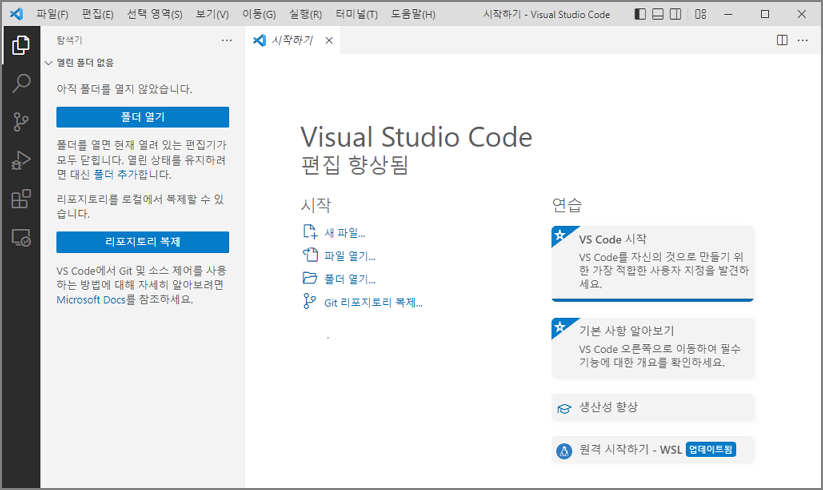
Task: Open the 보기(V) menu
Action: (x=212, y=14)
